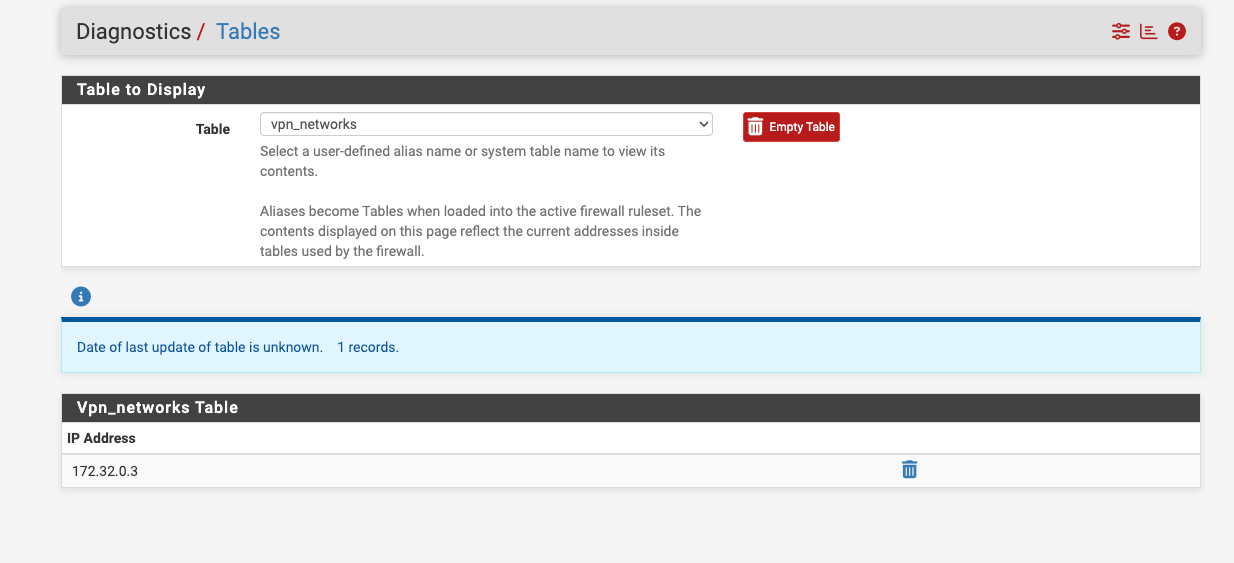Viewport: 1234px width, 563px height.
Task: Click the Vpn_networks Table panel heading
Action: (x=157, y=407)
